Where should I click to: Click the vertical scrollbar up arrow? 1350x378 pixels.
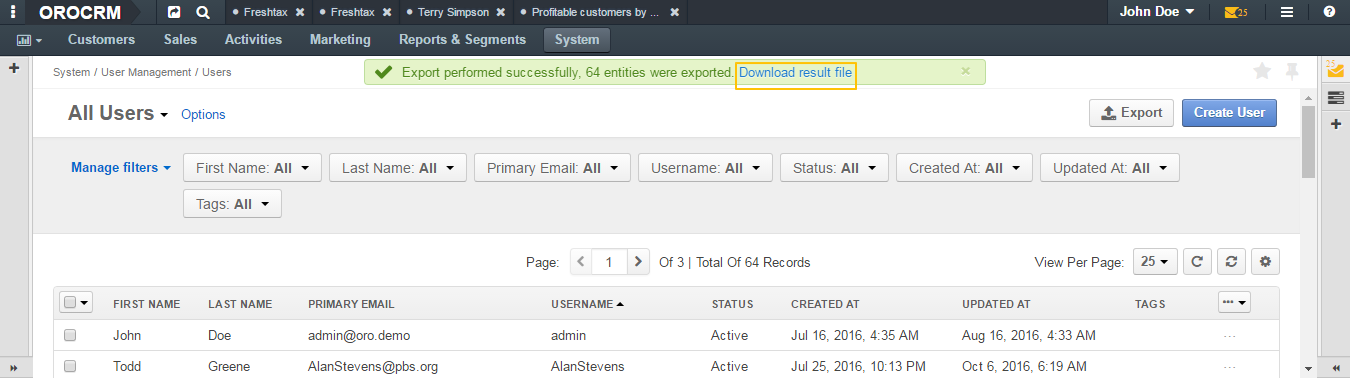(1308, 98)
